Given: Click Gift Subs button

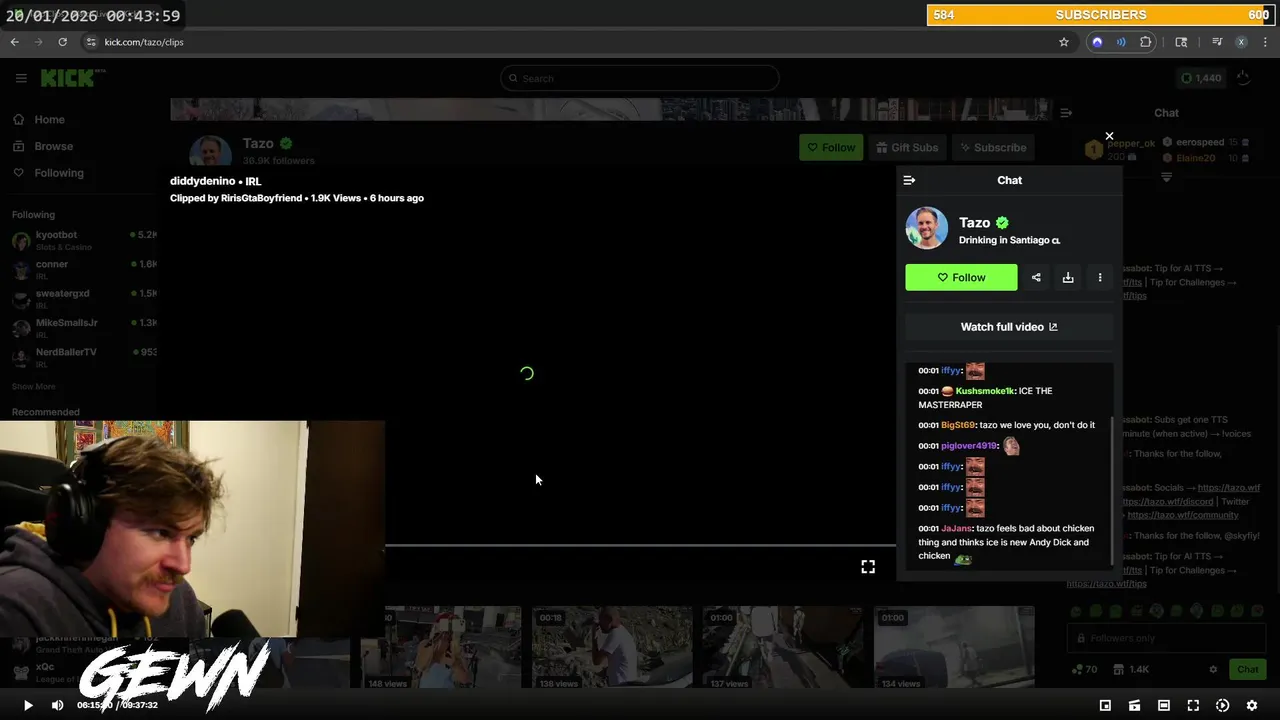Looking at the screenshot, I should tap(907, 147).
